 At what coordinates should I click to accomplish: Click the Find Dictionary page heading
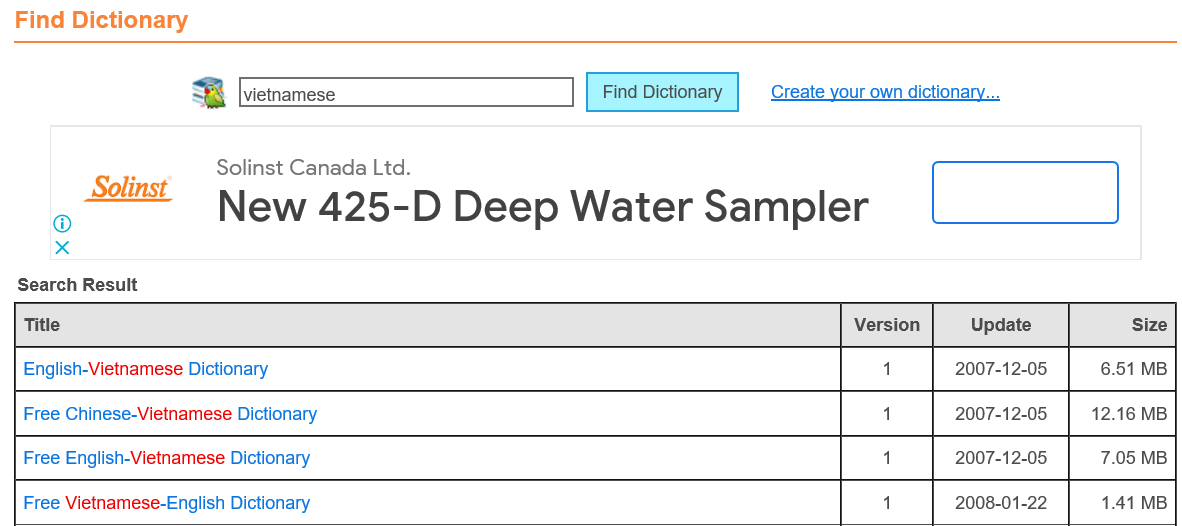[x=101, y=20]
